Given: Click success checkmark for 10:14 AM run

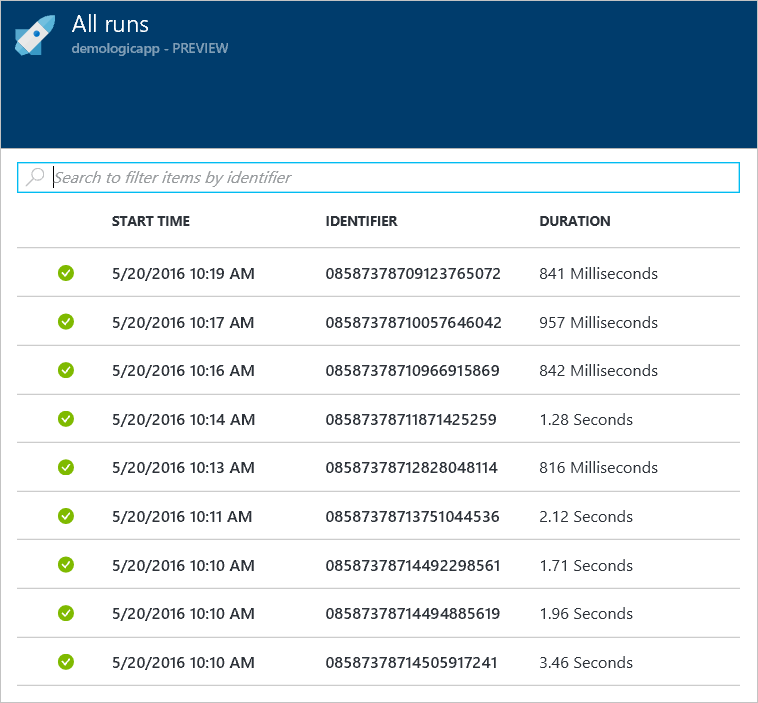Looking at the screenshot, I should (x=66, y=419).
